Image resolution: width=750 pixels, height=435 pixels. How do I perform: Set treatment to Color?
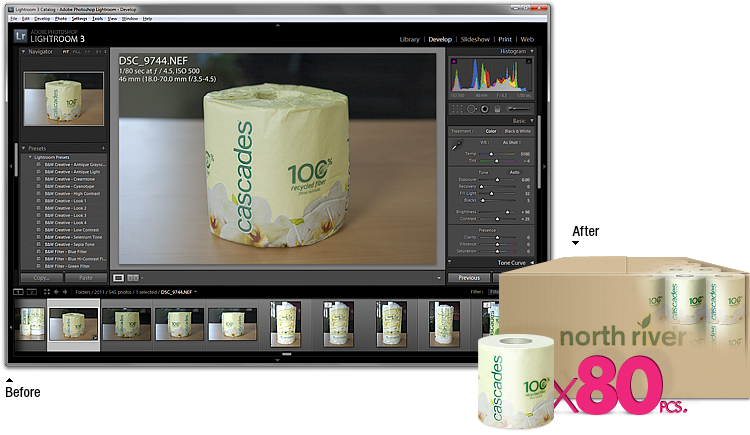491,130
